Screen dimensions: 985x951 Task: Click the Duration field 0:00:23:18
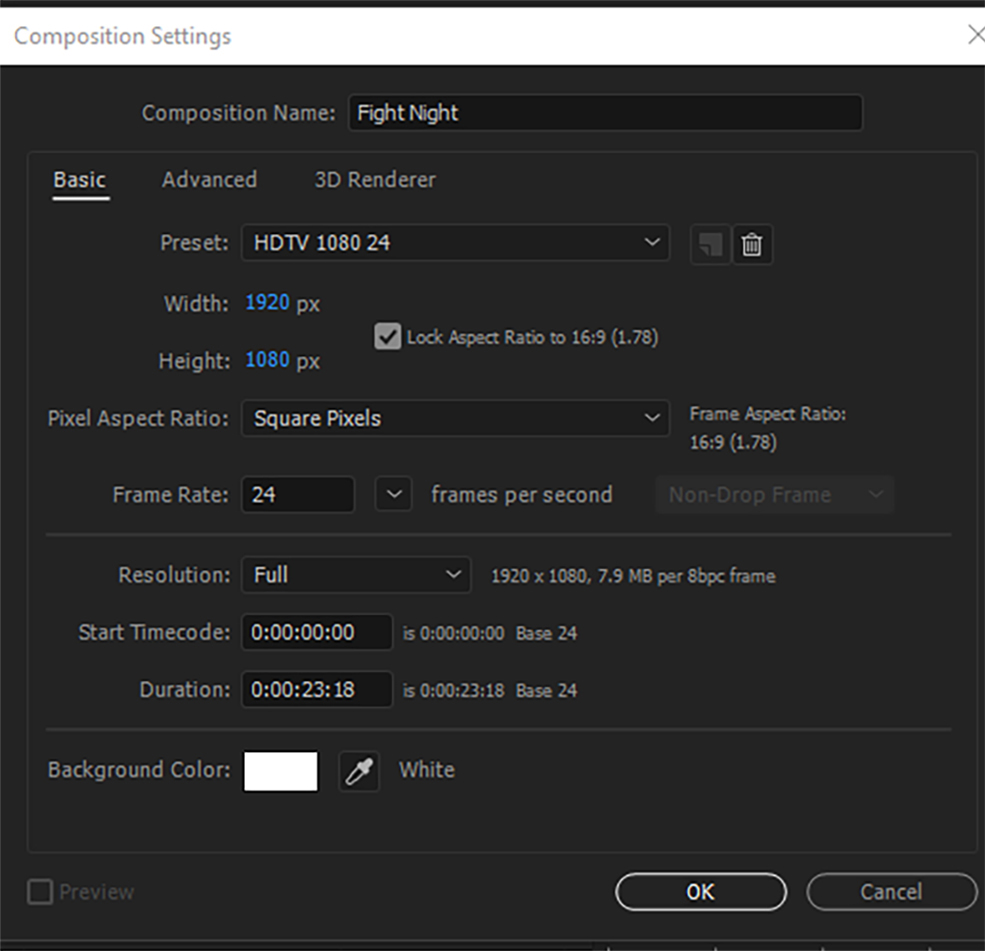point(317,689)
